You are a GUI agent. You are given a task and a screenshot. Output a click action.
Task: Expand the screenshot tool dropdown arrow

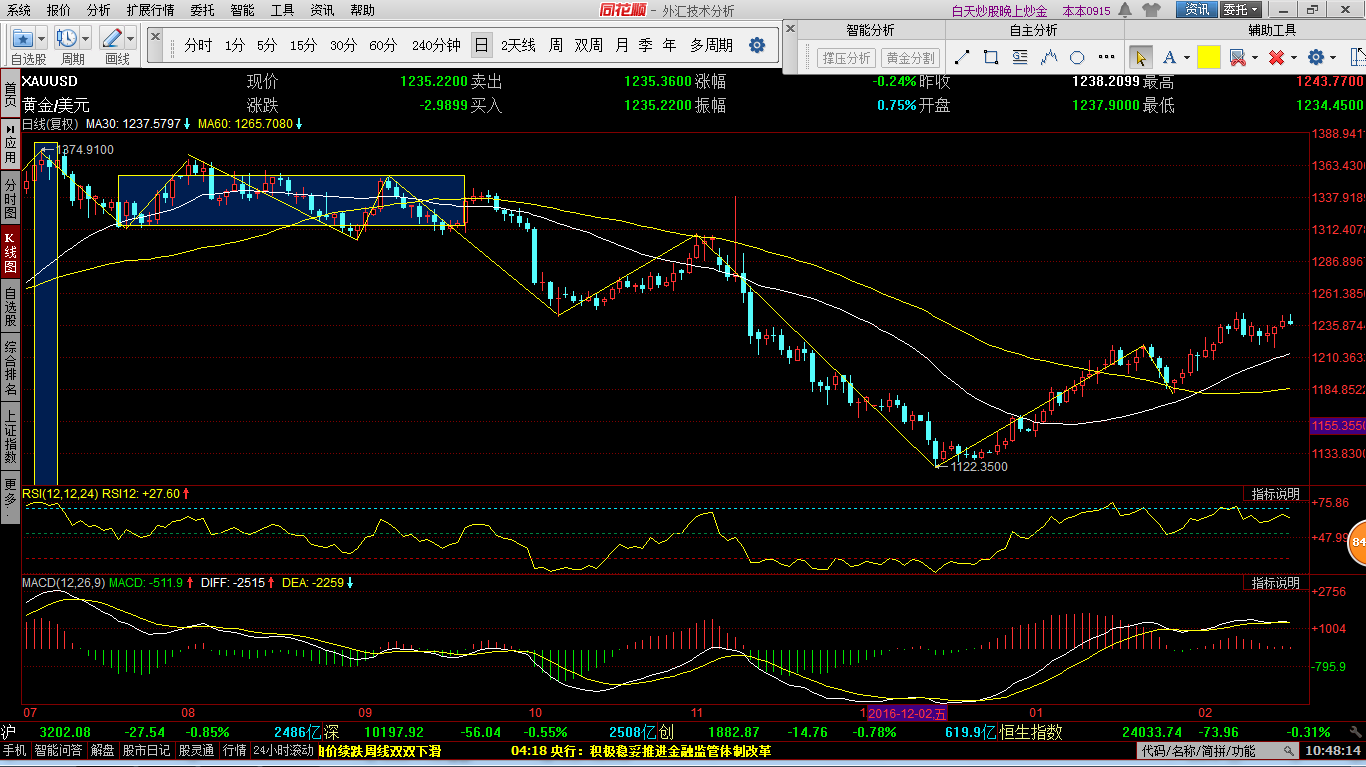[x=1254, y=58]
